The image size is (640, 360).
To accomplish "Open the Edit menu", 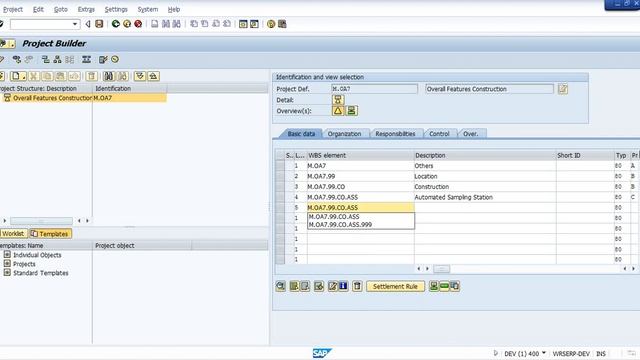I will 38,9.
